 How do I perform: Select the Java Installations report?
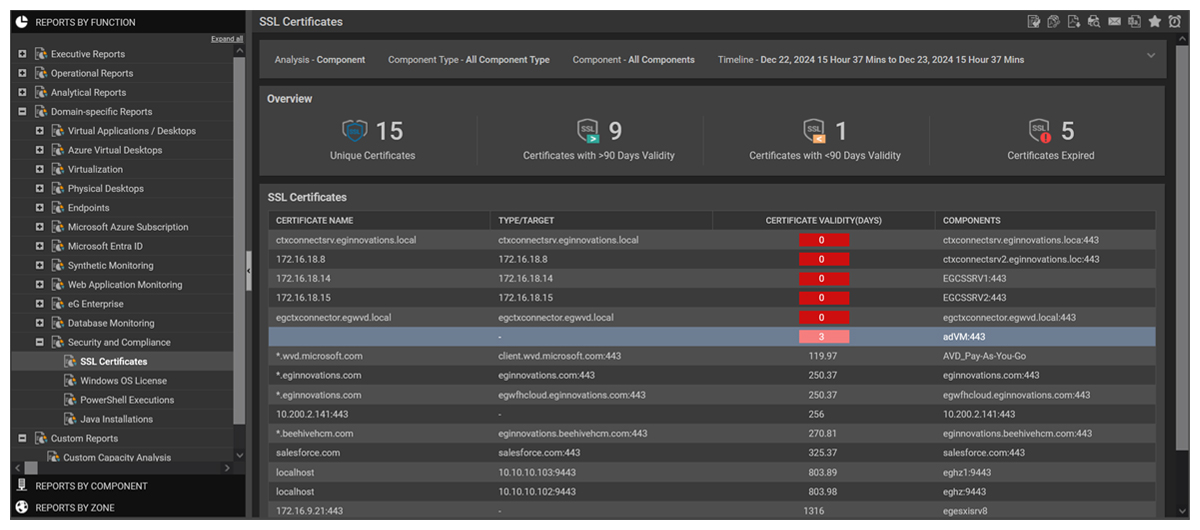click(x=116, y=419)
